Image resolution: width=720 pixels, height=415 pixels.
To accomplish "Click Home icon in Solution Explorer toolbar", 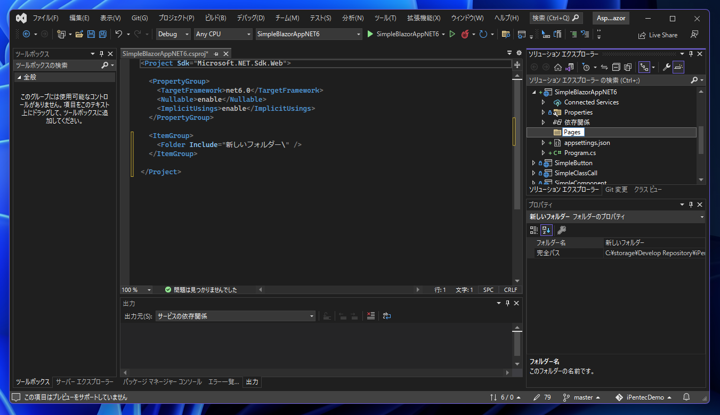I will 558,67.
